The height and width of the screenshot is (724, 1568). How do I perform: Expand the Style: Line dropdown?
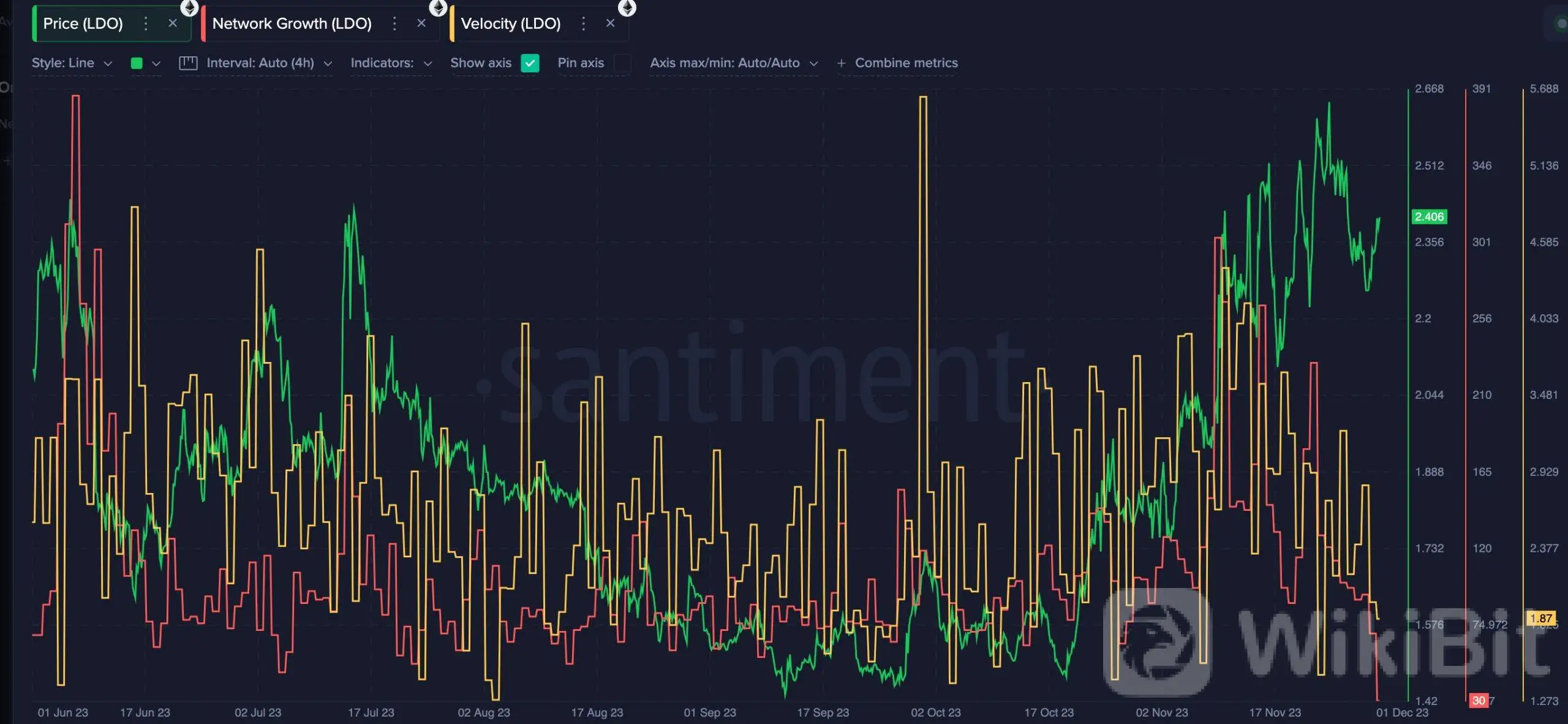(x=72, y=63)
